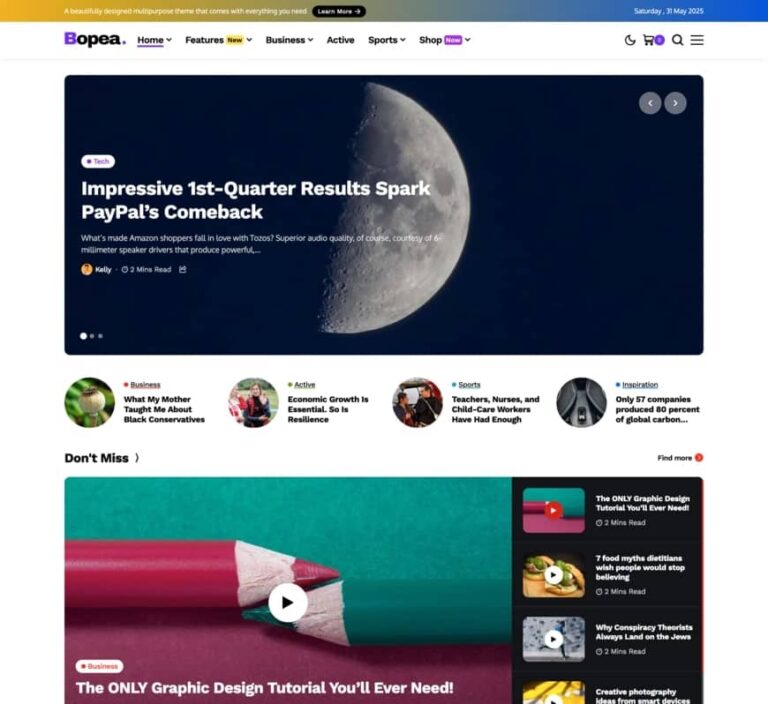768x704 pixels.
Task: Play the food myths video thumbnail
Action: tap(553, 575)
